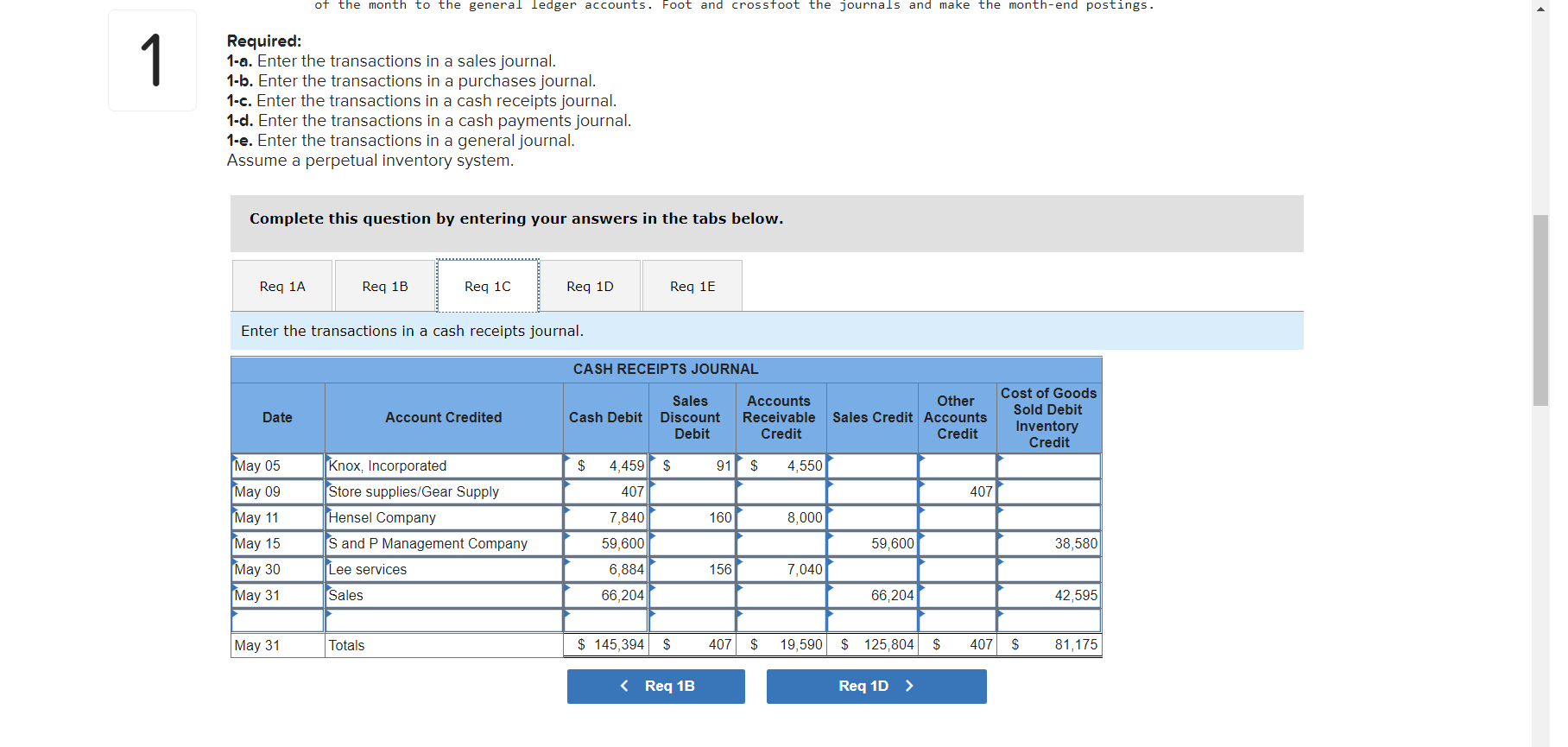Screen dimensions: 1568x747
Task: Edit the 66,204 sales credit field
Action: point(872,595)
